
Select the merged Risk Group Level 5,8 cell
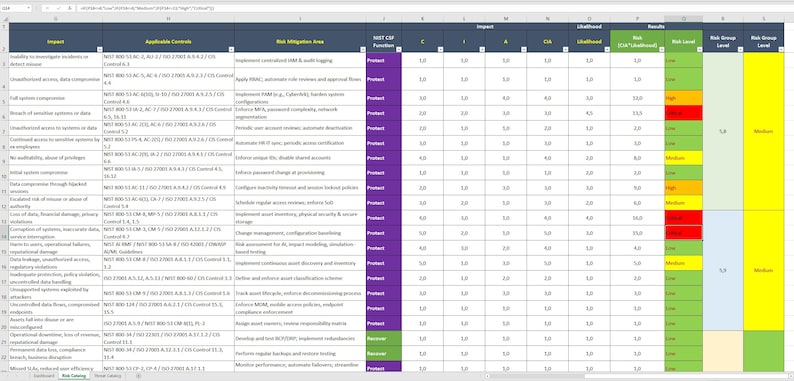[x=723, y=131]
